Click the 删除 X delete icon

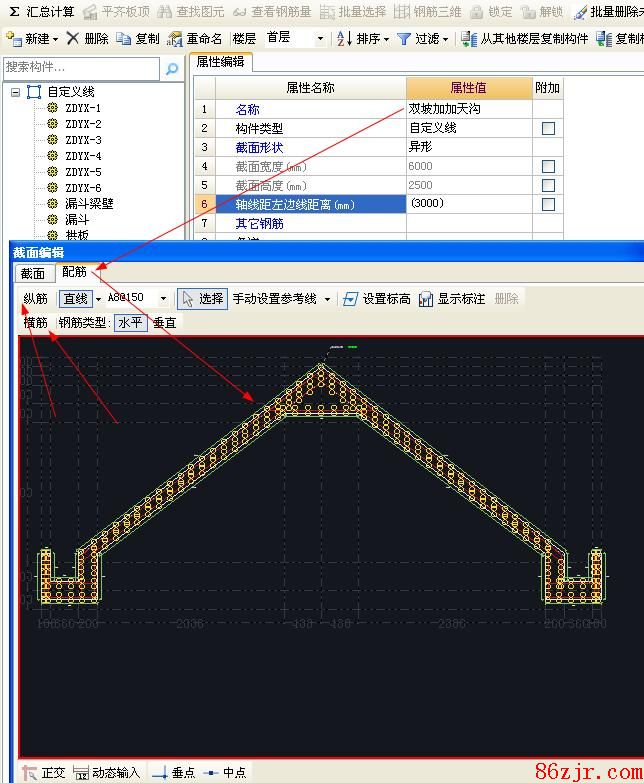coord(73,39)
